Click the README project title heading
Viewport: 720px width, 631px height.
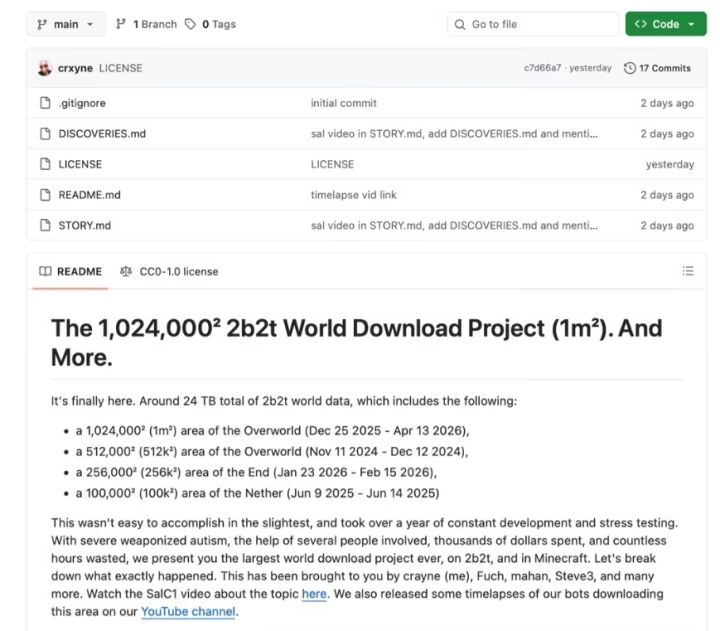356,343
